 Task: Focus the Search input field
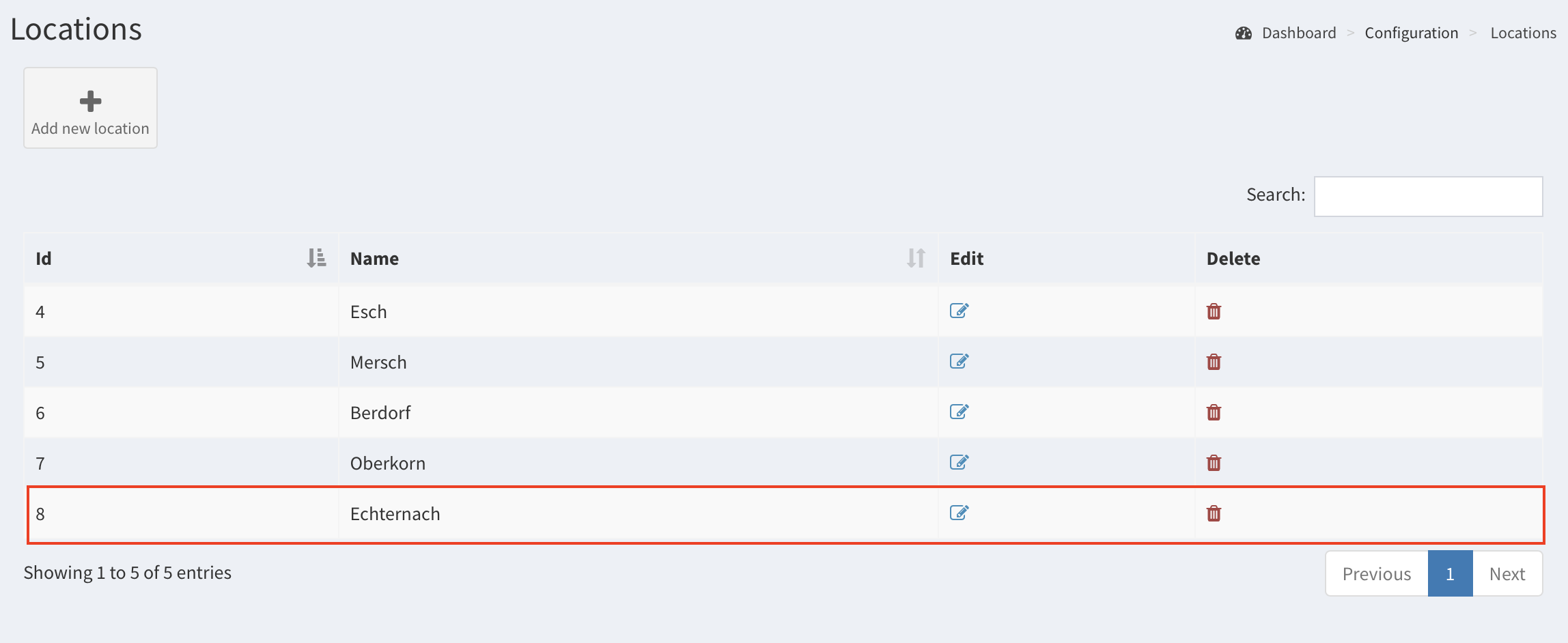click(x=1428, y=197)
